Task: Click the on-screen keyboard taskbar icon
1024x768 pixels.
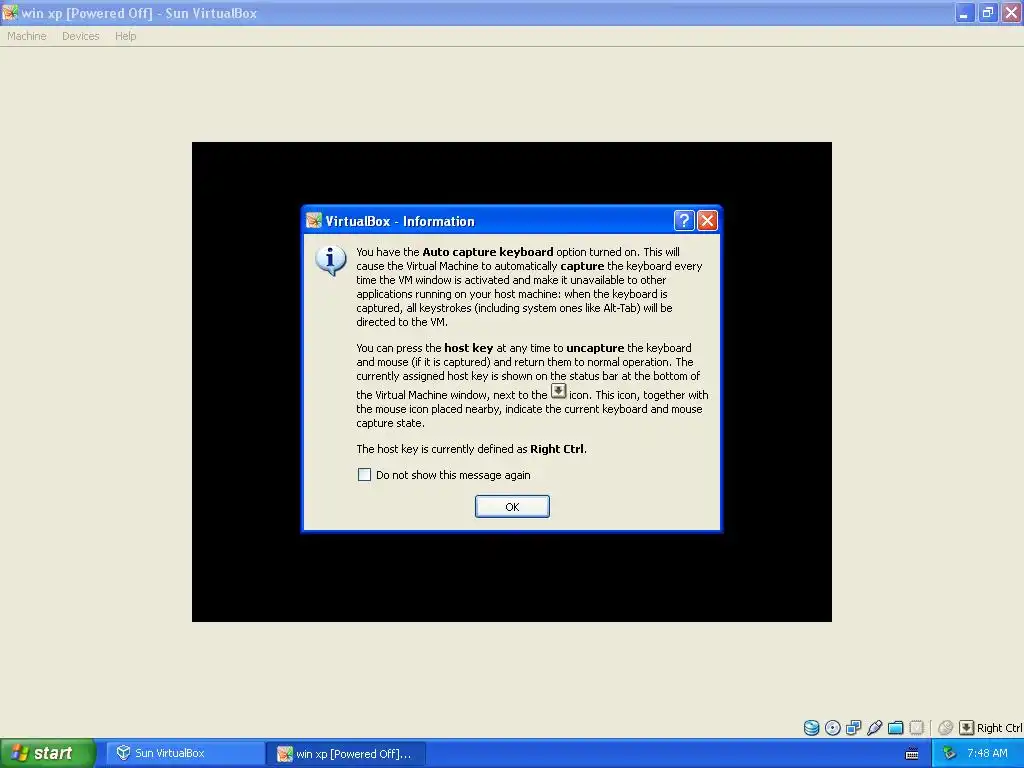Action: click(x=912, y=754)
